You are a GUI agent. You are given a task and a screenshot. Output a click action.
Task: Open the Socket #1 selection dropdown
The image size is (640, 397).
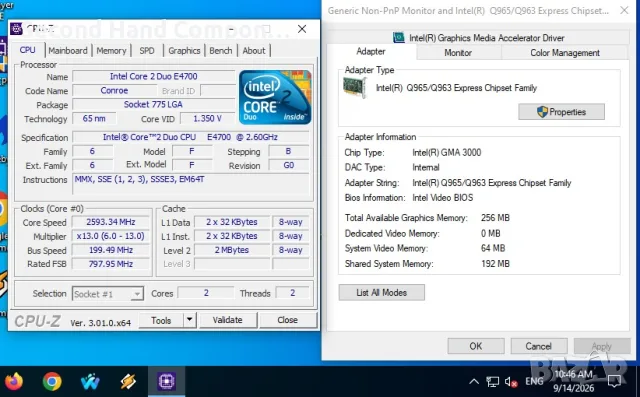(x=108, y=294)
